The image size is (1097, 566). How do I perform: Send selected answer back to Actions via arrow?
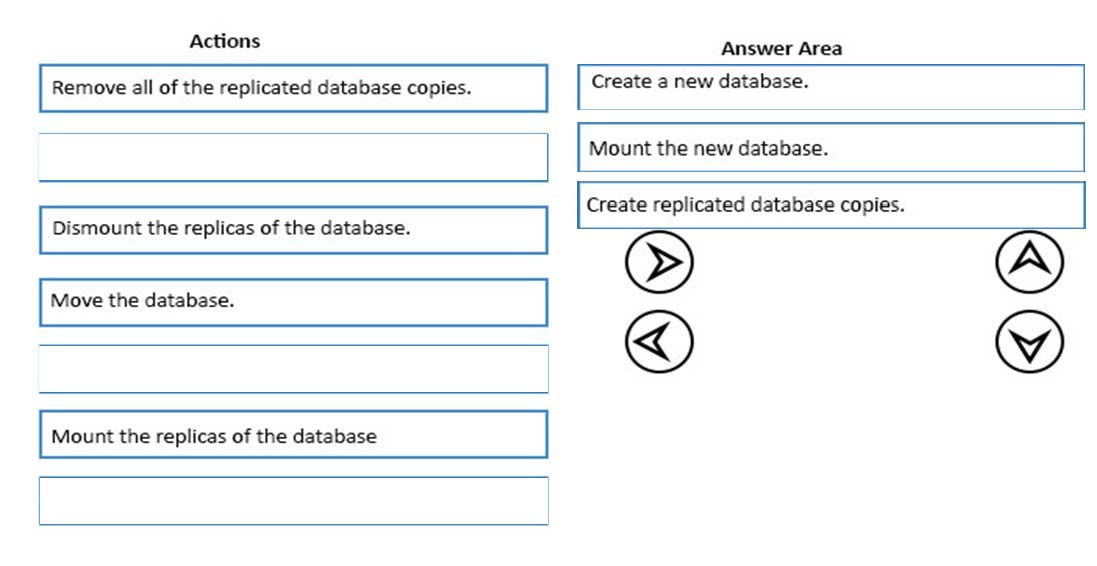pos(658,341)
